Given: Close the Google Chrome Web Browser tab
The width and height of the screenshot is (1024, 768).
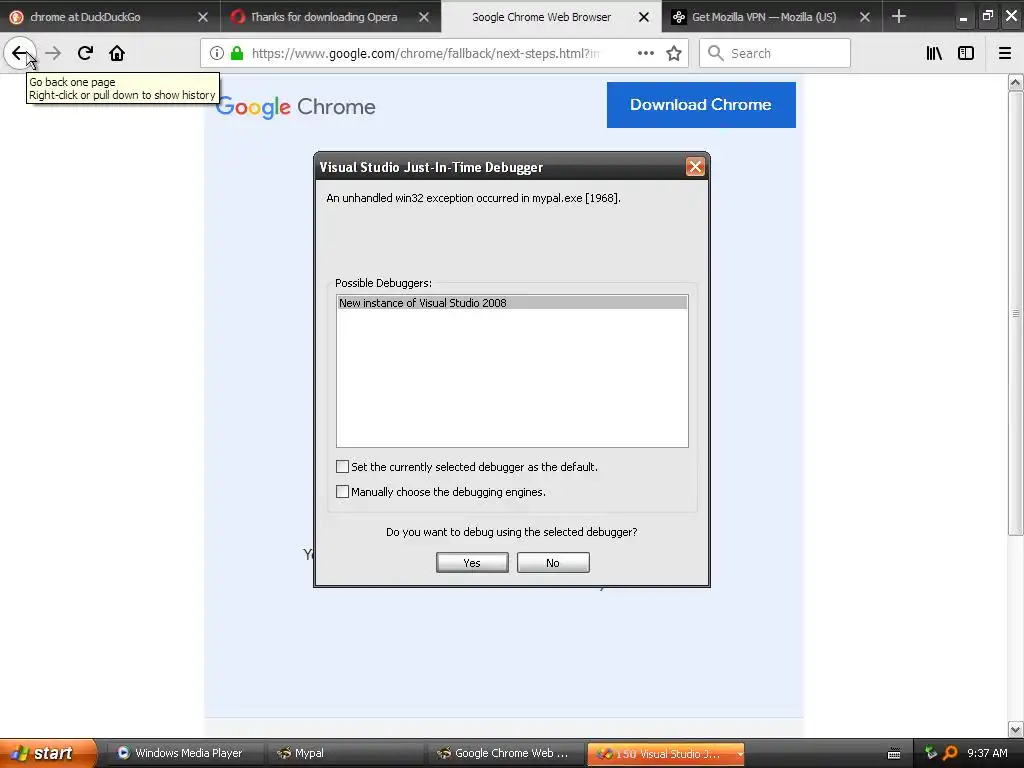Looking at the screenshot, I should pyautogui.click(x=644, y=17).
